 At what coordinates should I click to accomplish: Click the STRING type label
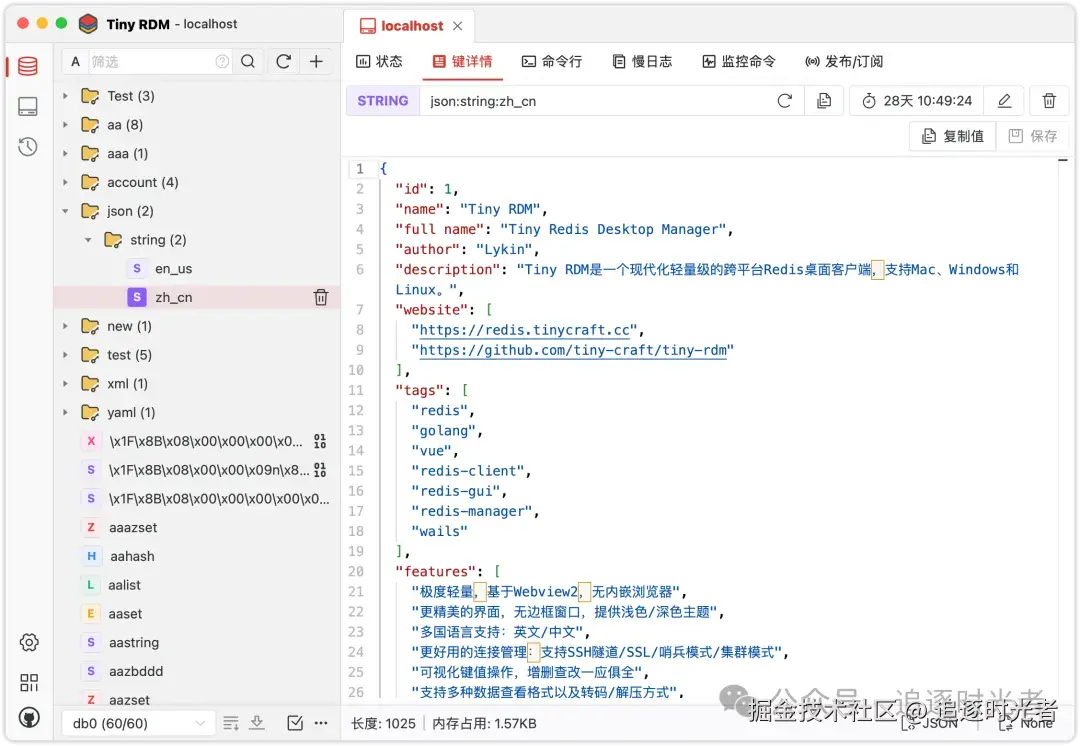click(x=382, y=101)
